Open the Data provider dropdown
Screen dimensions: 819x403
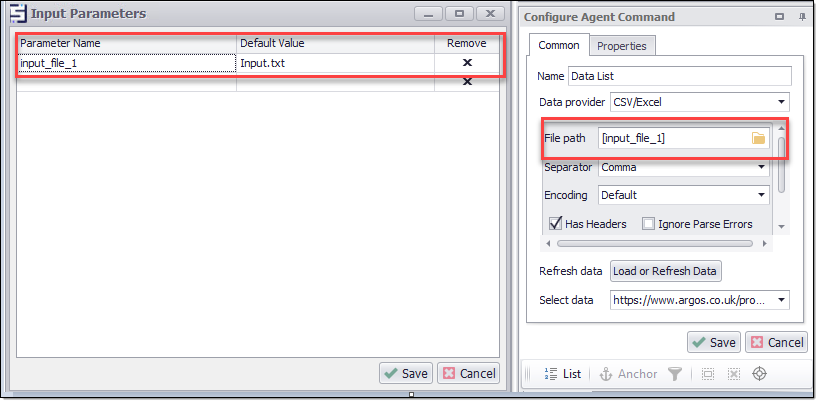pos(780,102)
